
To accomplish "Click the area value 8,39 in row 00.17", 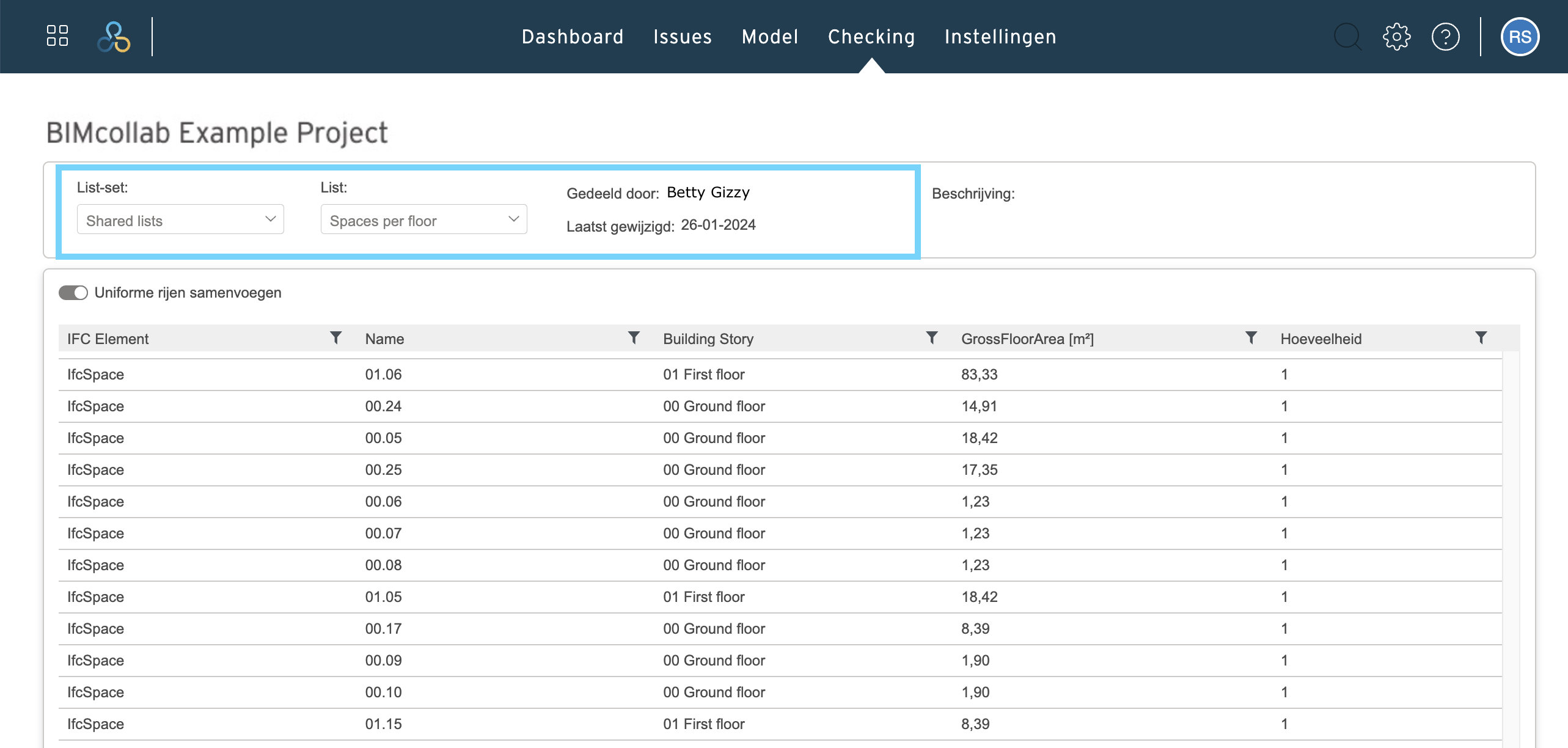I will click(x=975, y=629).
